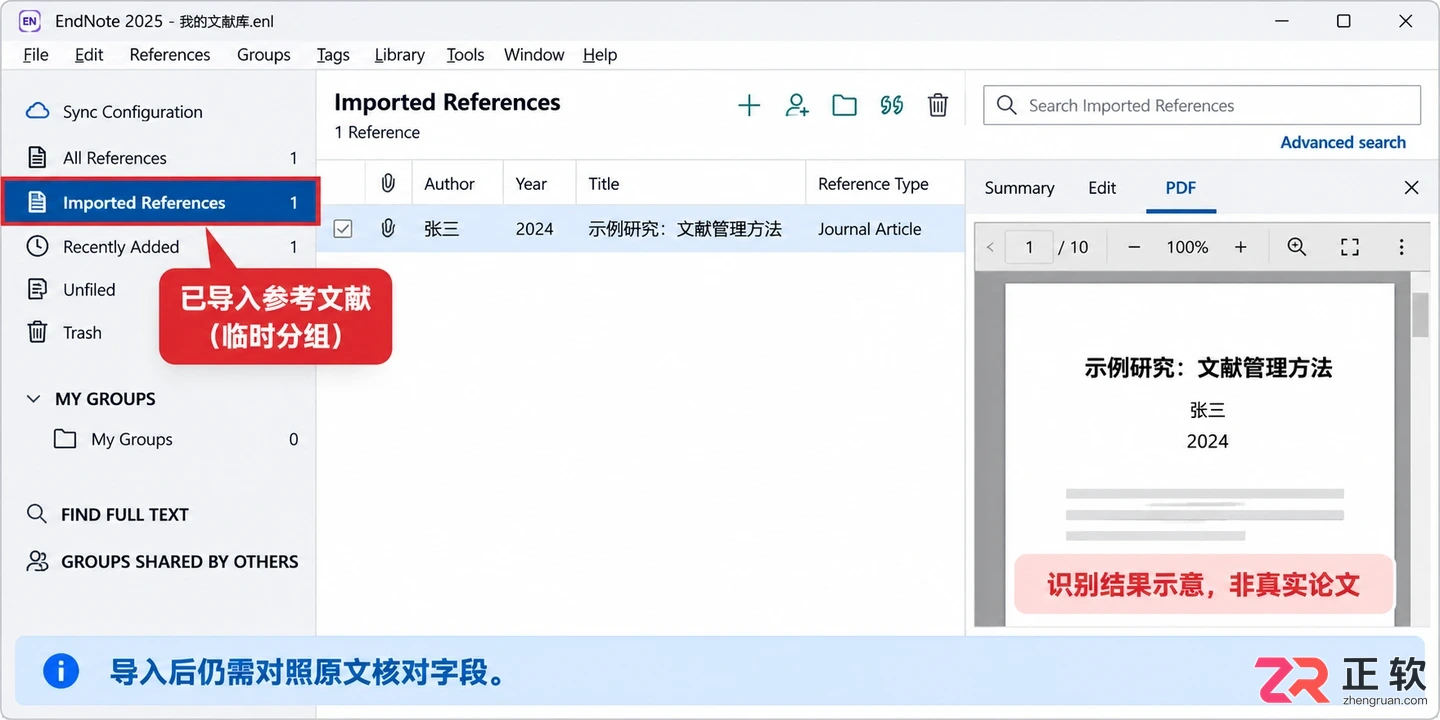The height and width of the screenshot is (720, 1440).
Task: Select the PDF tab
Action: coord(1181,188)
